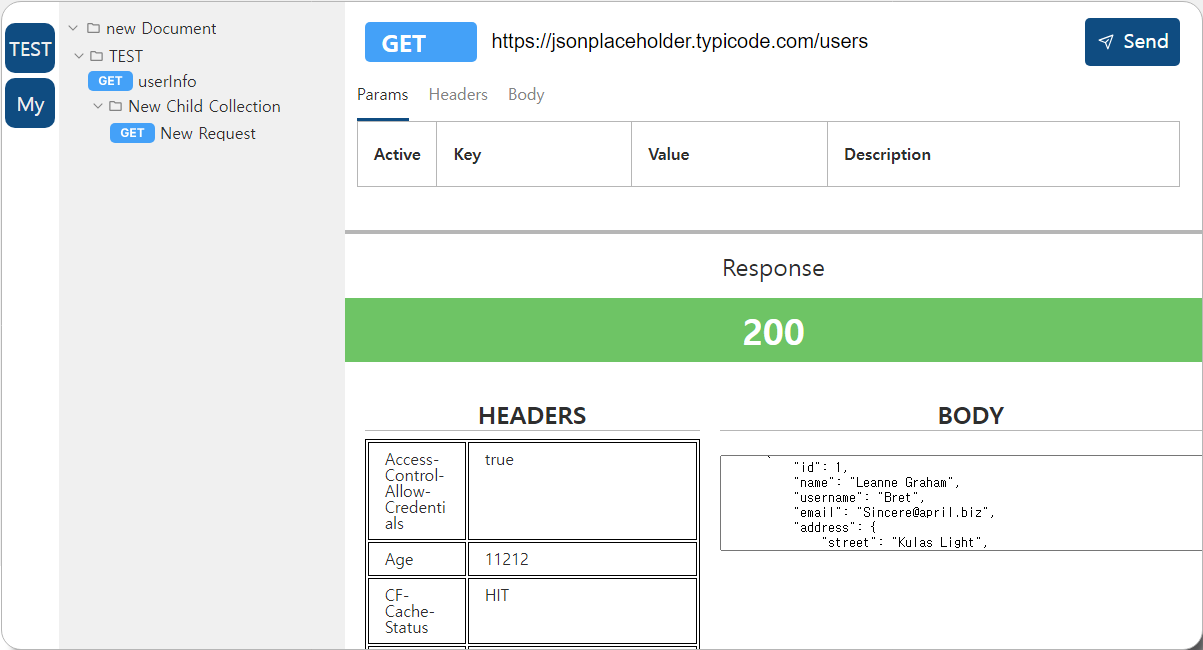Collapse the New Child Collection chevron
Viewport: 1203px width, 650px height.
[x=98, y=106]
